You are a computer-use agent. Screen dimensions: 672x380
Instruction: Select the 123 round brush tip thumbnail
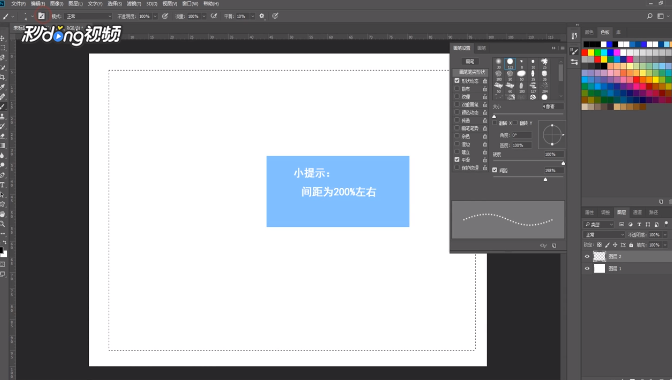click(x=510, y=63)
